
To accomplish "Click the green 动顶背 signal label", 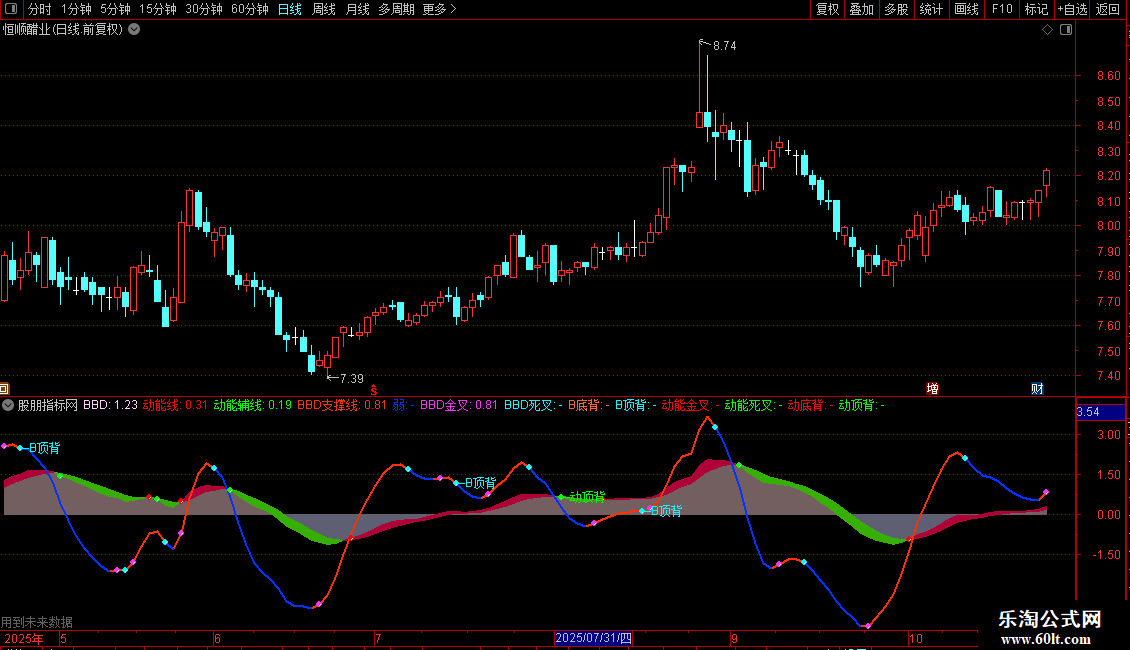I will coord(587,497).
